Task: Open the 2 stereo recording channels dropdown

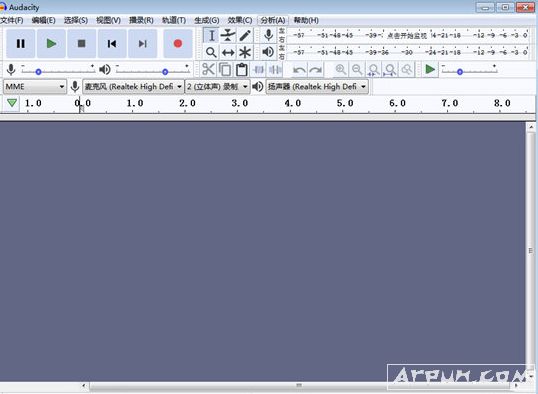Action: [x=218, y=87]
